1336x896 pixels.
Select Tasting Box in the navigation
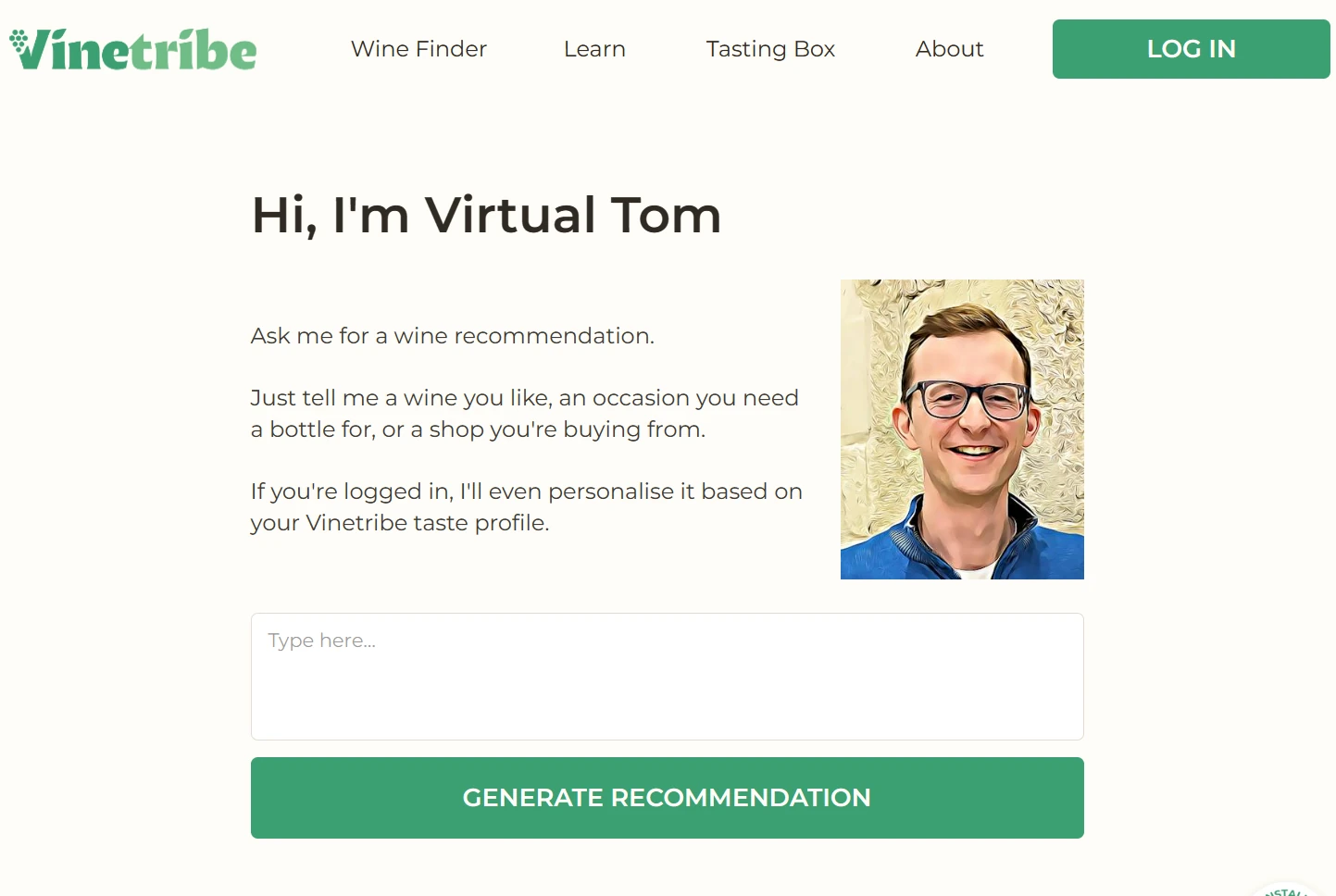pyautogui.click(x=770, y=49)
